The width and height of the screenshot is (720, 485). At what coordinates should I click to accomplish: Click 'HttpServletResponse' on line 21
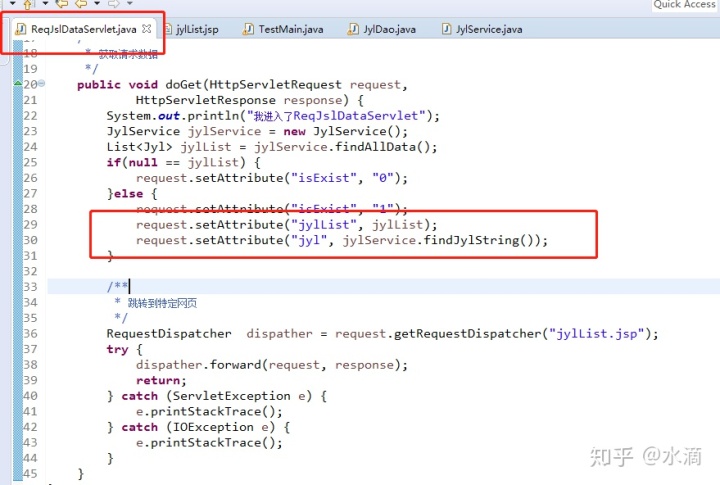(206, 101)
